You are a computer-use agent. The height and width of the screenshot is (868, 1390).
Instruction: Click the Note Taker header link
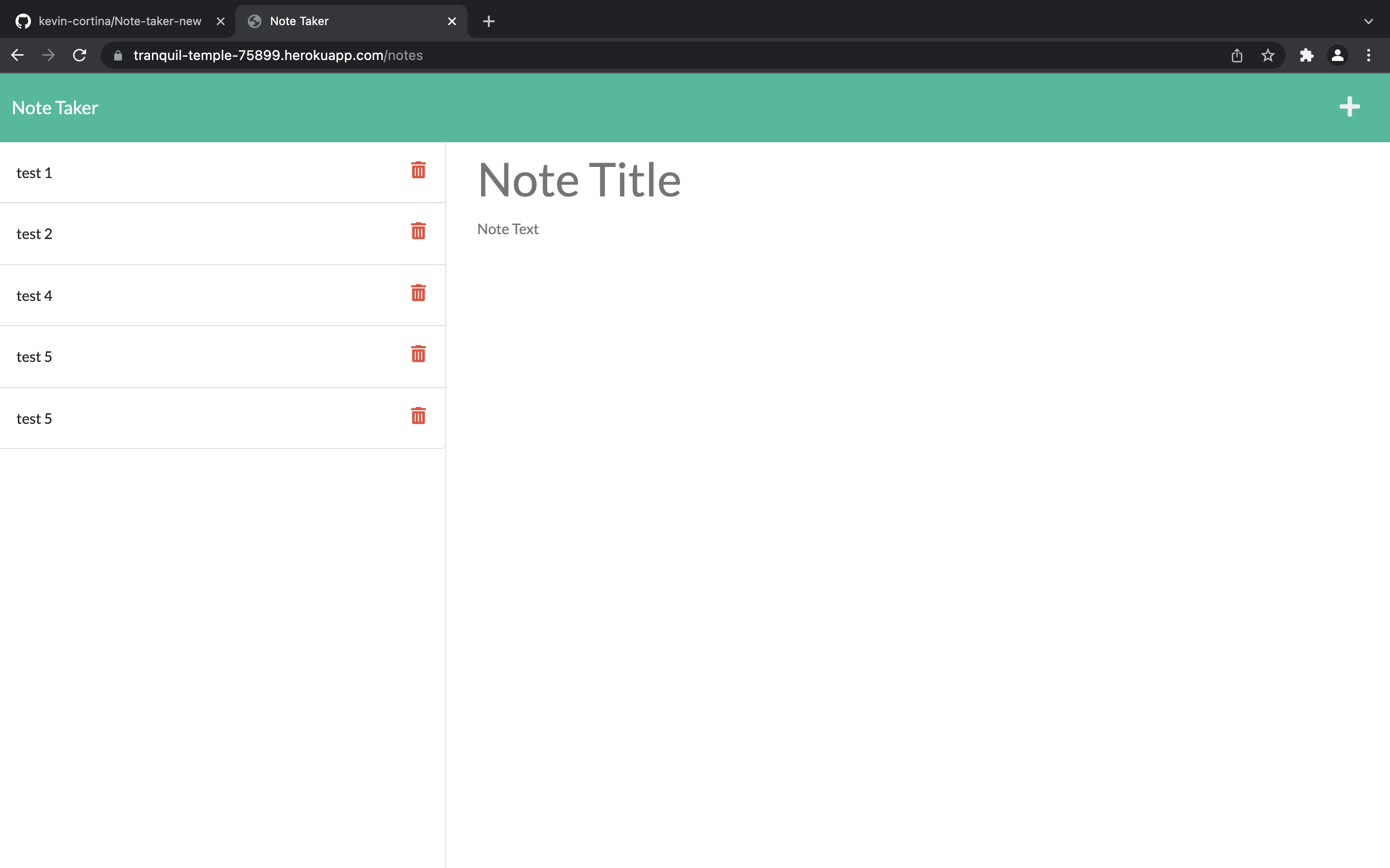click(55, 108)
